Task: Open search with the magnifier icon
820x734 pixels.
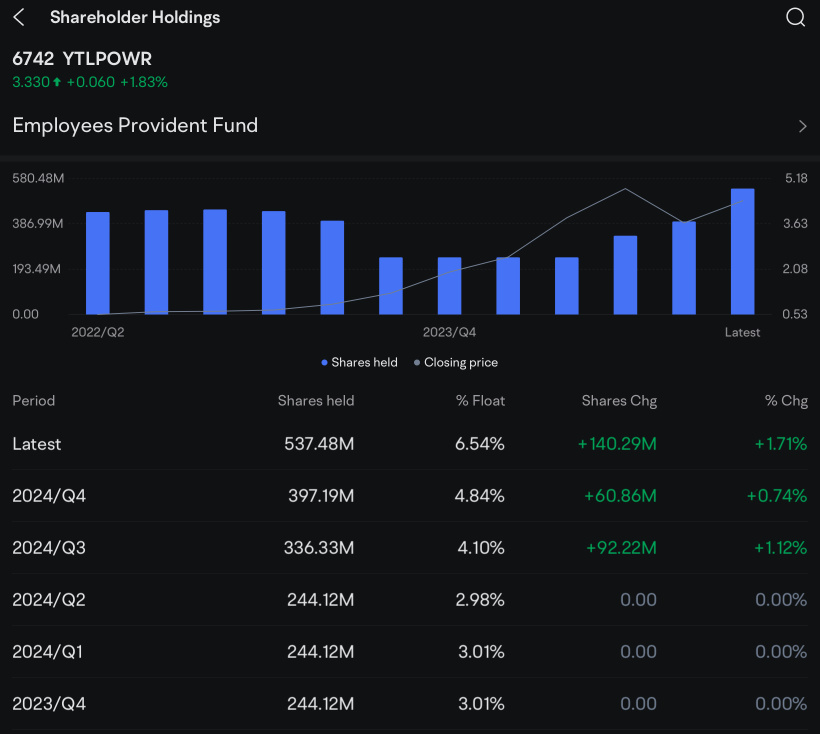Action: [795, 17]
